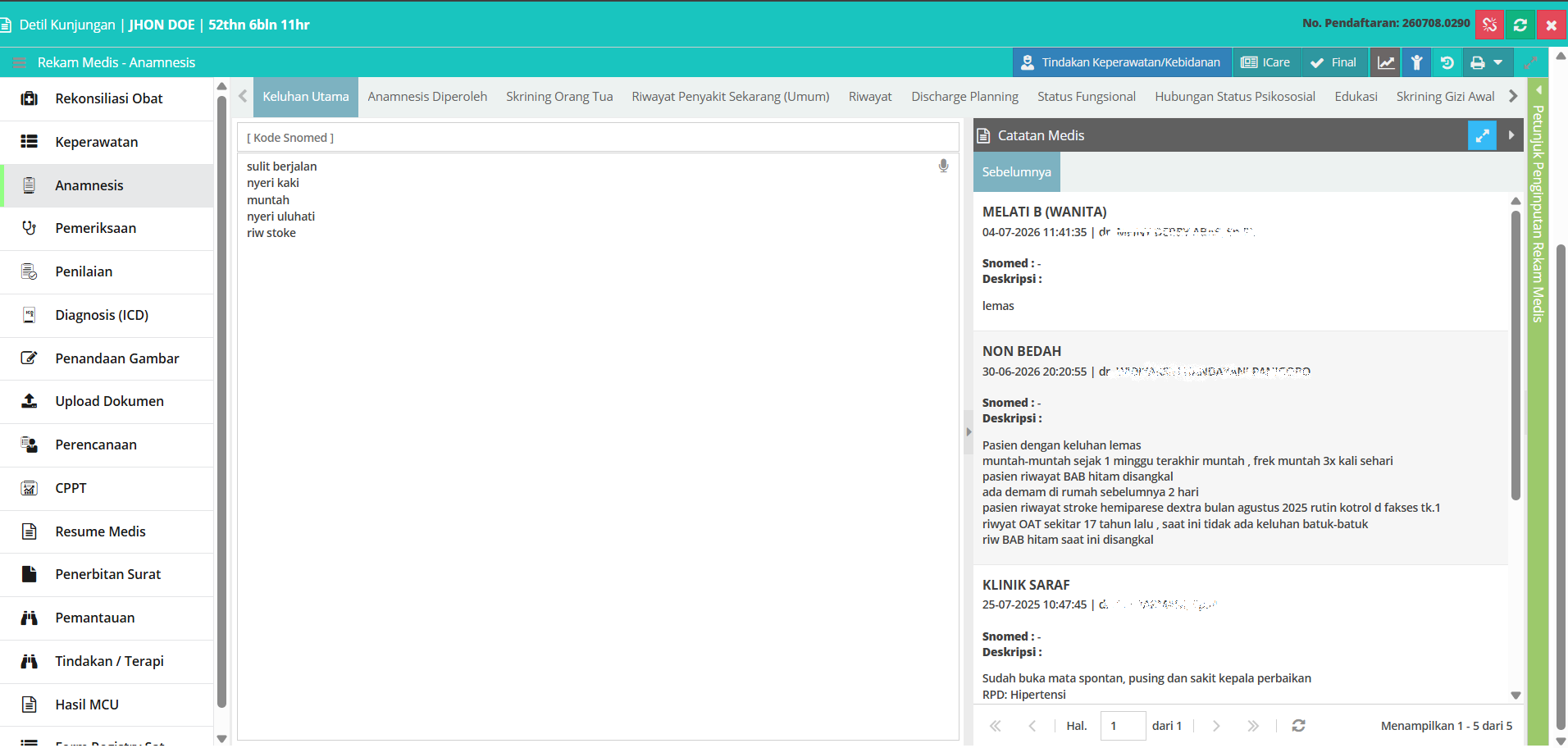1568x748 pixels.
Task: Click the Final button
Action: [x=1333, y=62]
